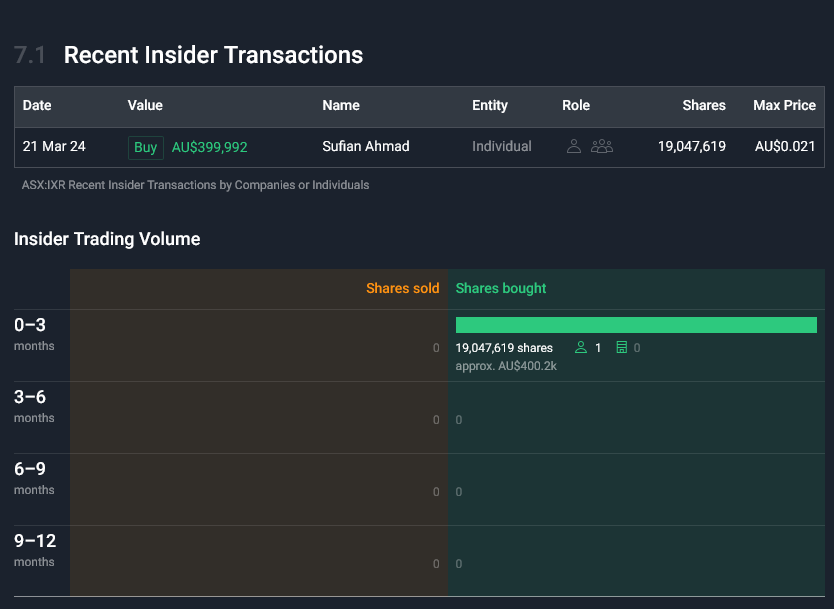Select the AU$399,992 transaction value
This screenshot has height=609, width=834.
pos(210,147)
